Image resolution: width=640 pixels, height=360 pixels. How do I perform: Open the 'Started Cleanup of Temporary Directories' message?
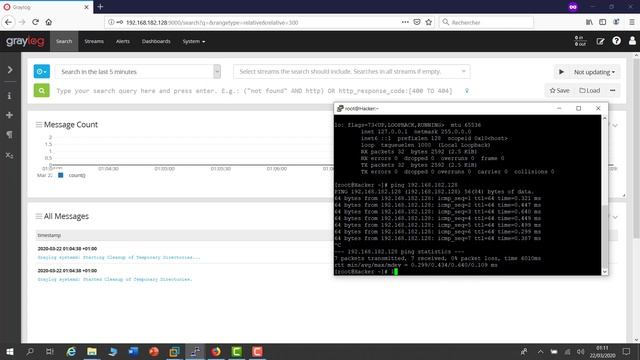tap(115, 280)
